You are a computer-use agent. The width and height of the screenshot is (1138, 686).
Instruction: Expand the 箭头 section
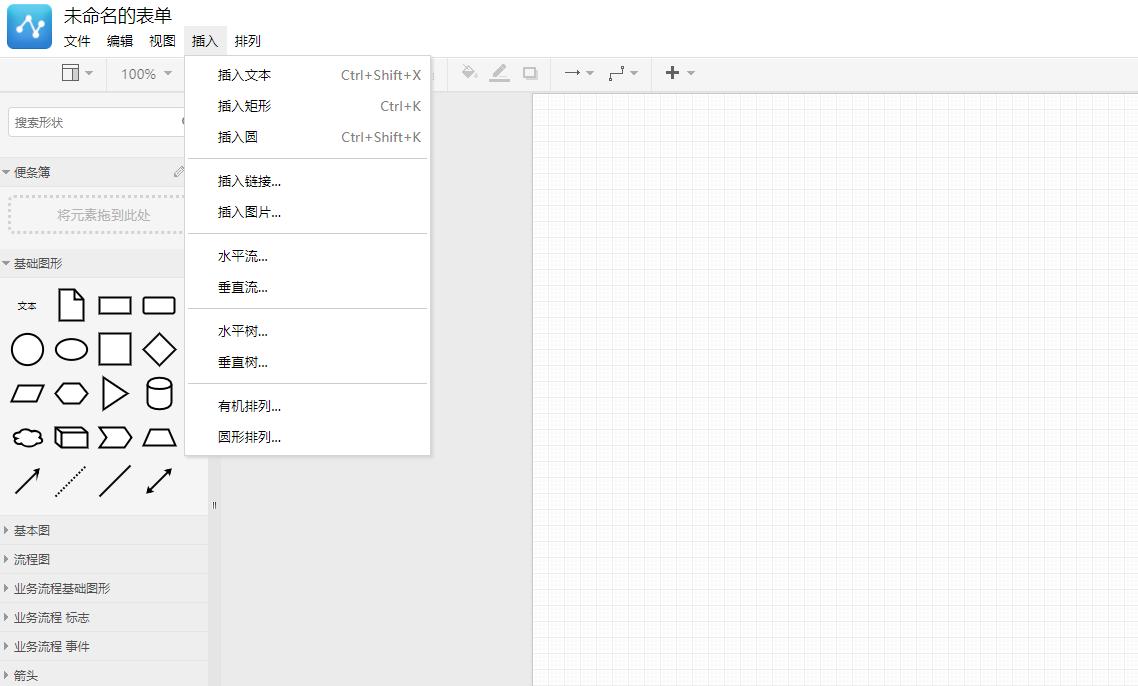104,675
